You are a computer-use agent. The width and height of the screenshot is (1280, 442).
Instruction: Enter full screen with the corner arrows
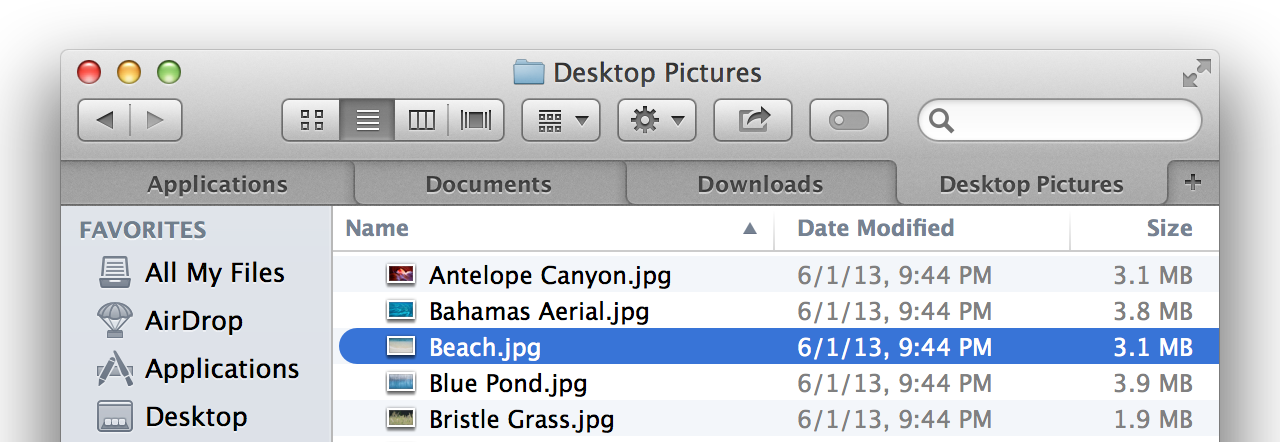coord(1196,73)
